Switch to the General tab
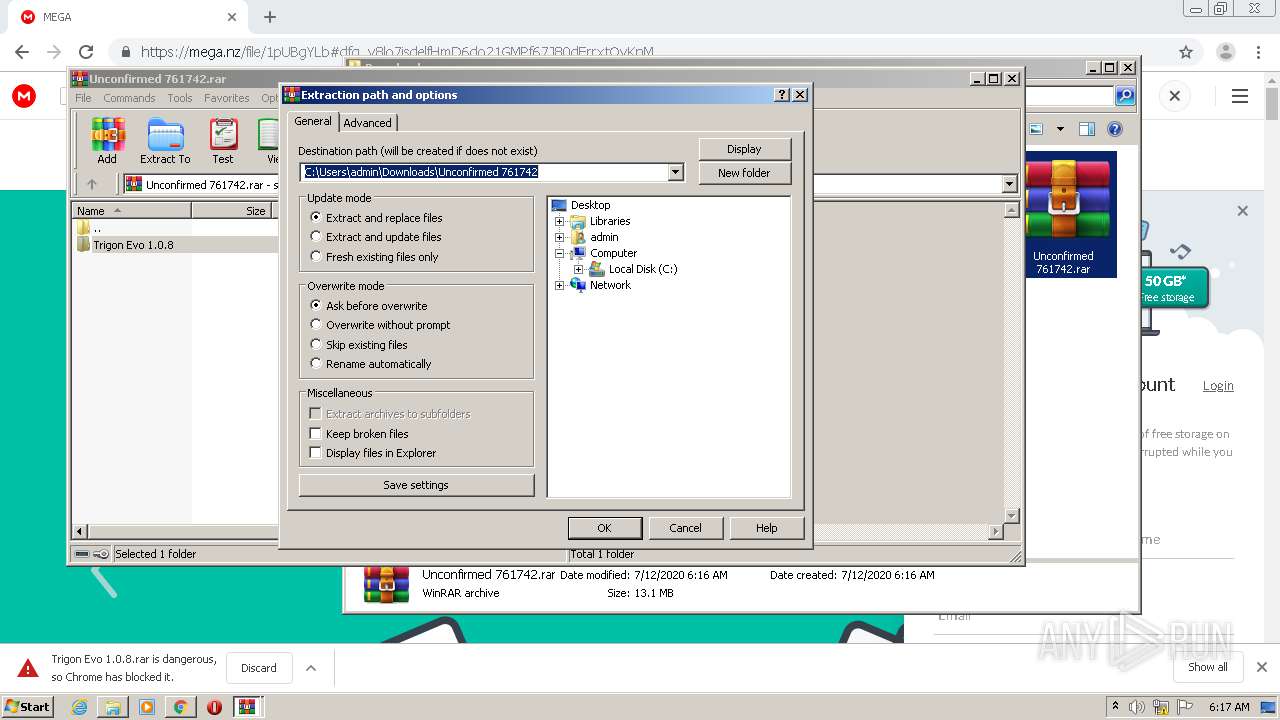 pyautogui.click(x=313, y=121)
